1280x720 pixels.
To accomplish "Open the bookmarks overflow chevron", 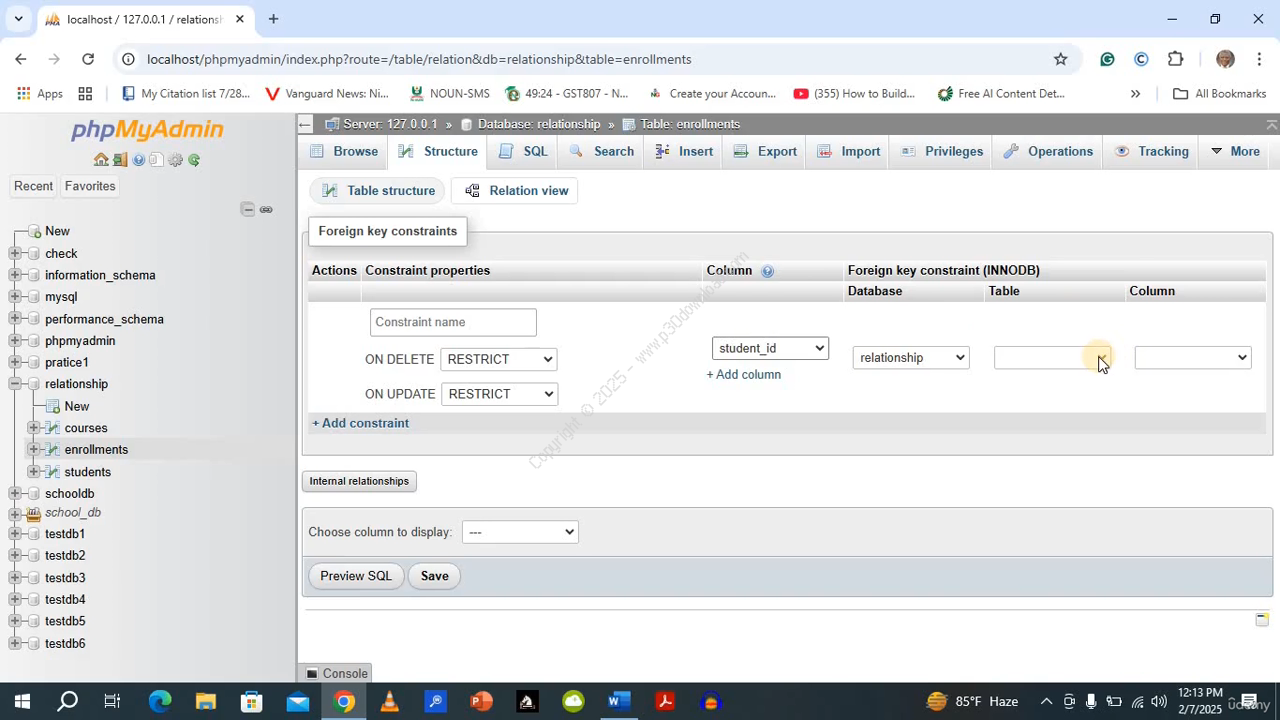I will tap(1135, 94).
